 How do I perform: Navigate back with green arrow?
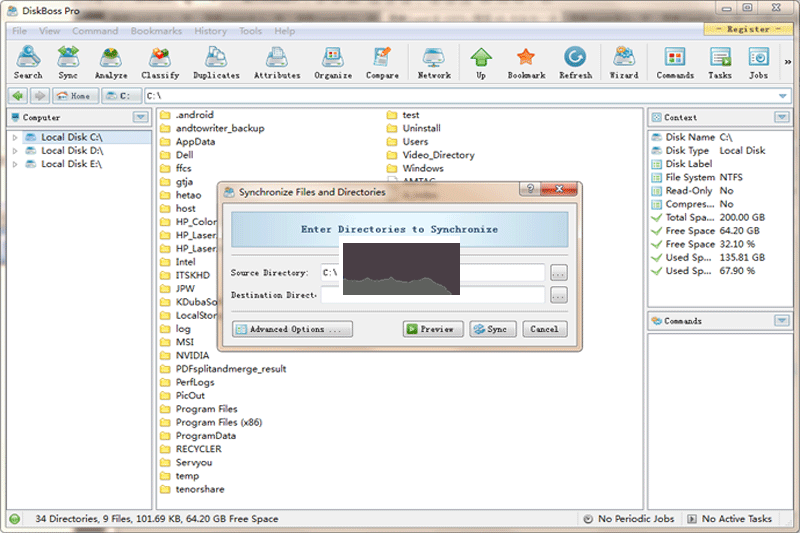[x=18, y=96]
